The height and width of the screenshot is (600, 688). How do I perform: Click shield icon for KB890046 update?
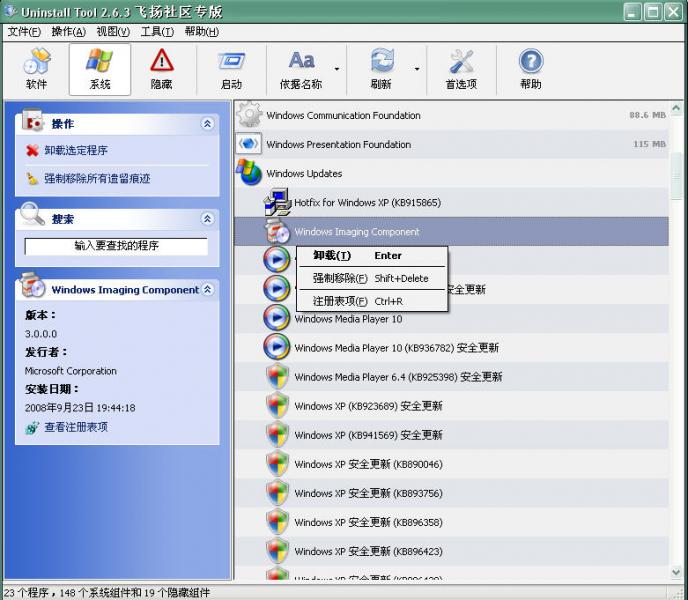click(x=277, y=463)
